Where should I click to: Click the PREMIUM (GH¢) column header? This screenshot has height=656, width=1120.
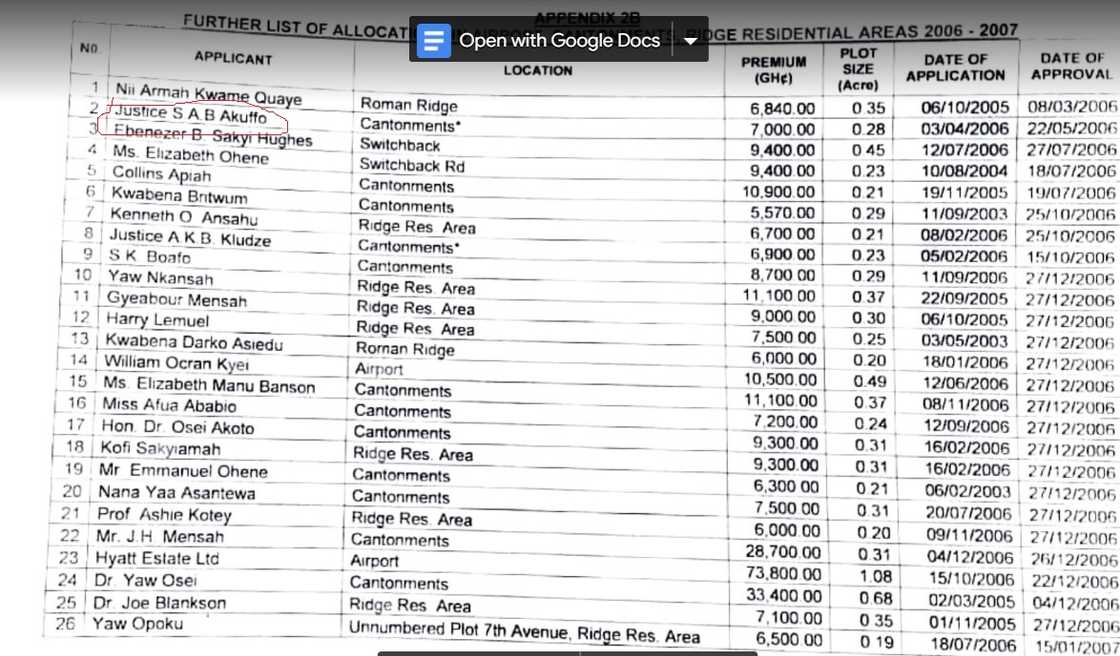point(773,70)
